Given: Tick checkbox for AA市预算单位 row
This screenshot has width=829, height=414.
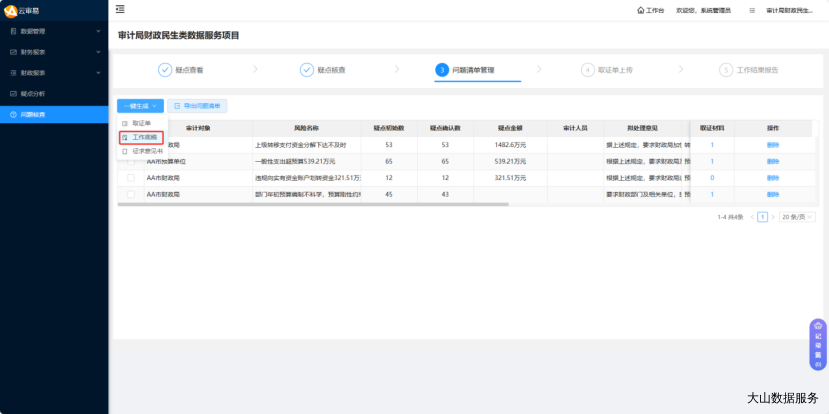Looking at the screenshot, I should [x=130, y=160].
